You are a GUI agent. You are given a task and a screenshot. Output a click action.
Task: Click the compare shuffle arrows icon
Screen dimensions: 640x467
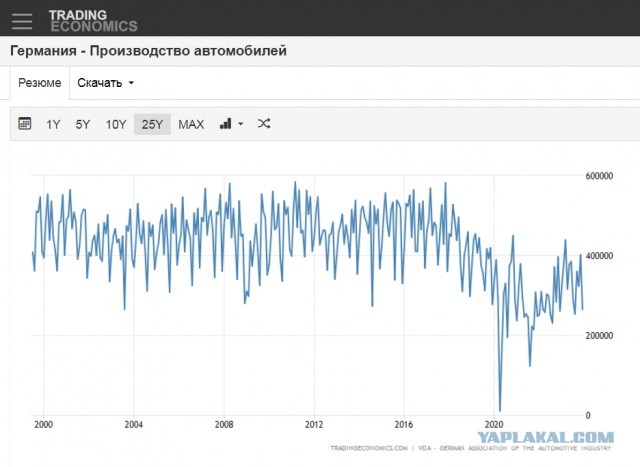tap(264, 124)
